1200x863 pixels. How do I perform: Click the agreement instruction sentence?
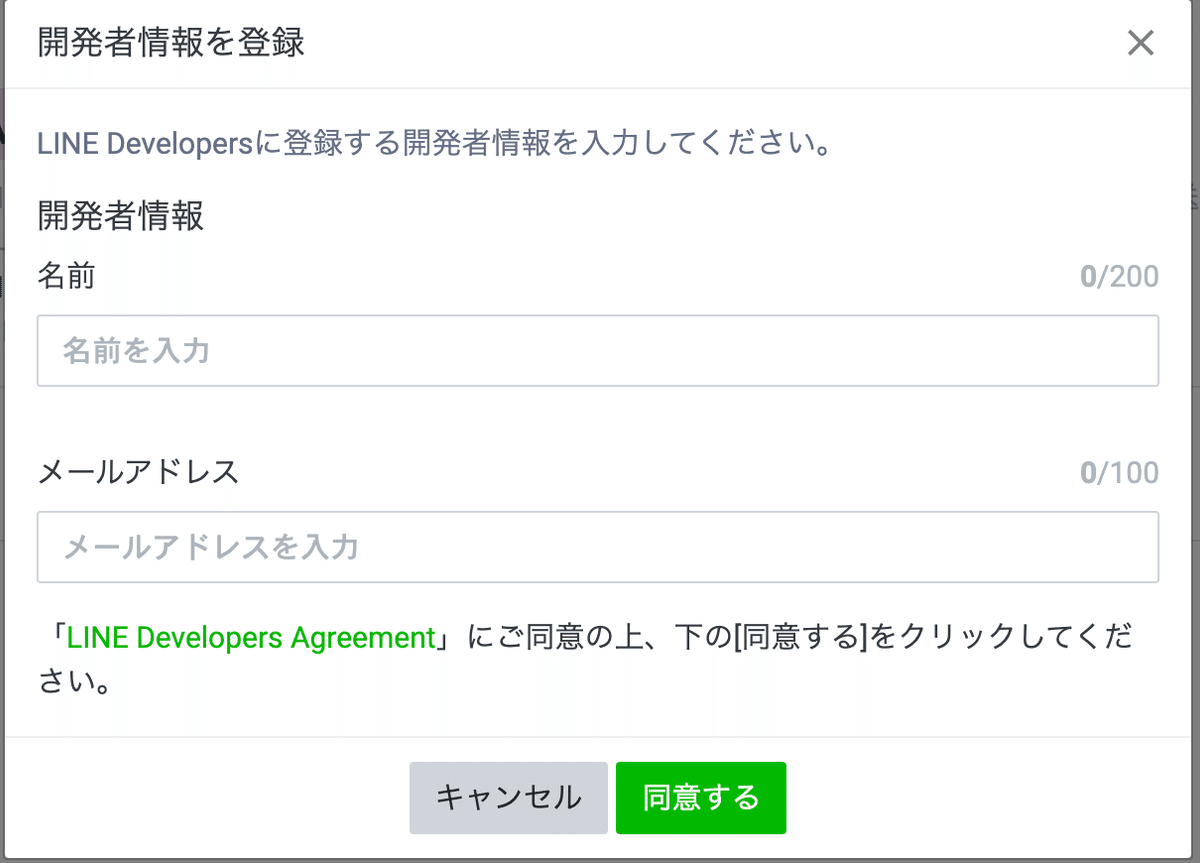(x=600, y=660)
